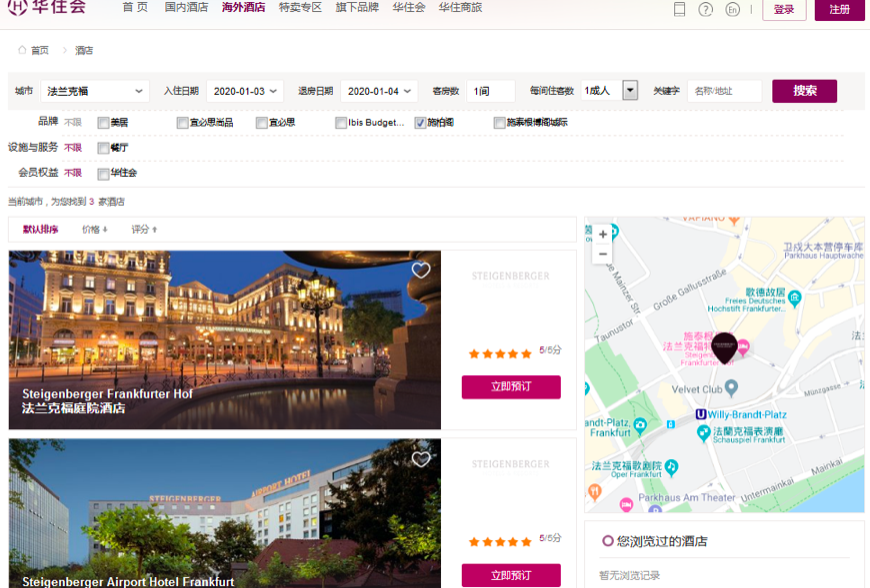Click star rating of Steigenberger Frankfurter Hof

click(x=500, y=353)
